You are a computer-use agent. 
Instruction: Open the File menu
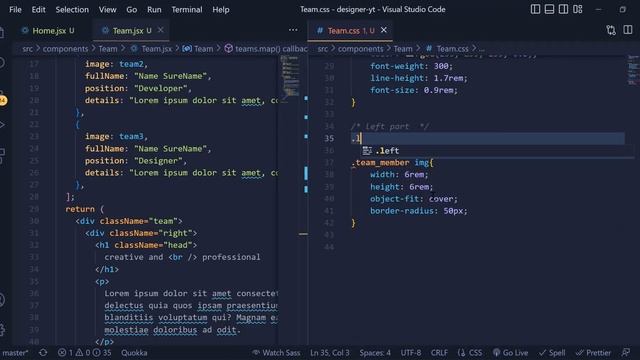point(15,9)
